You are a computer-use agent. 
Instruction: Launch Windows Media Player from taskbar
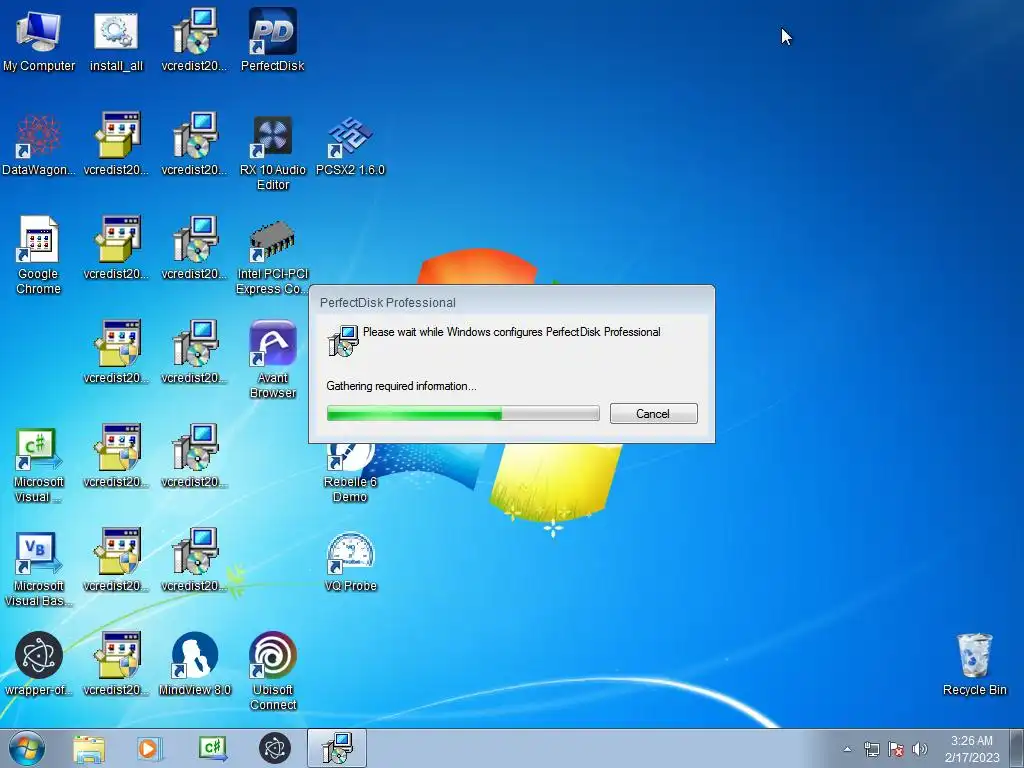(149, 748)
